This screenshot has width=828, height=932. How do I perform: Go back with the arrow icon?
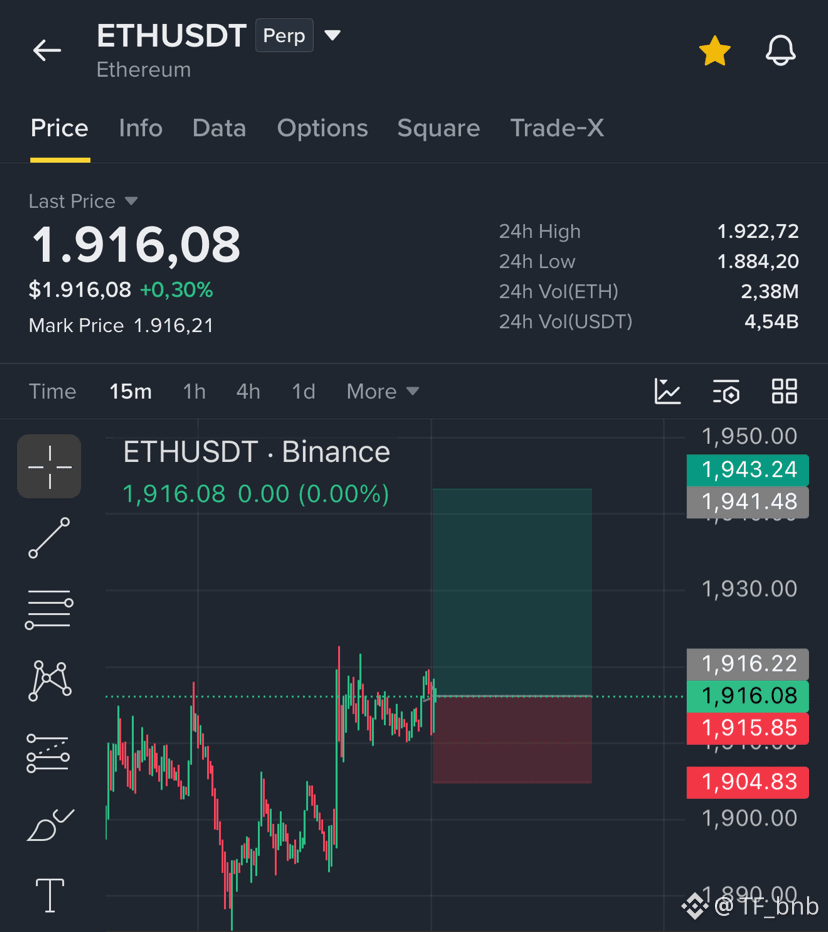pyautogui.click(x=47, y=51)
